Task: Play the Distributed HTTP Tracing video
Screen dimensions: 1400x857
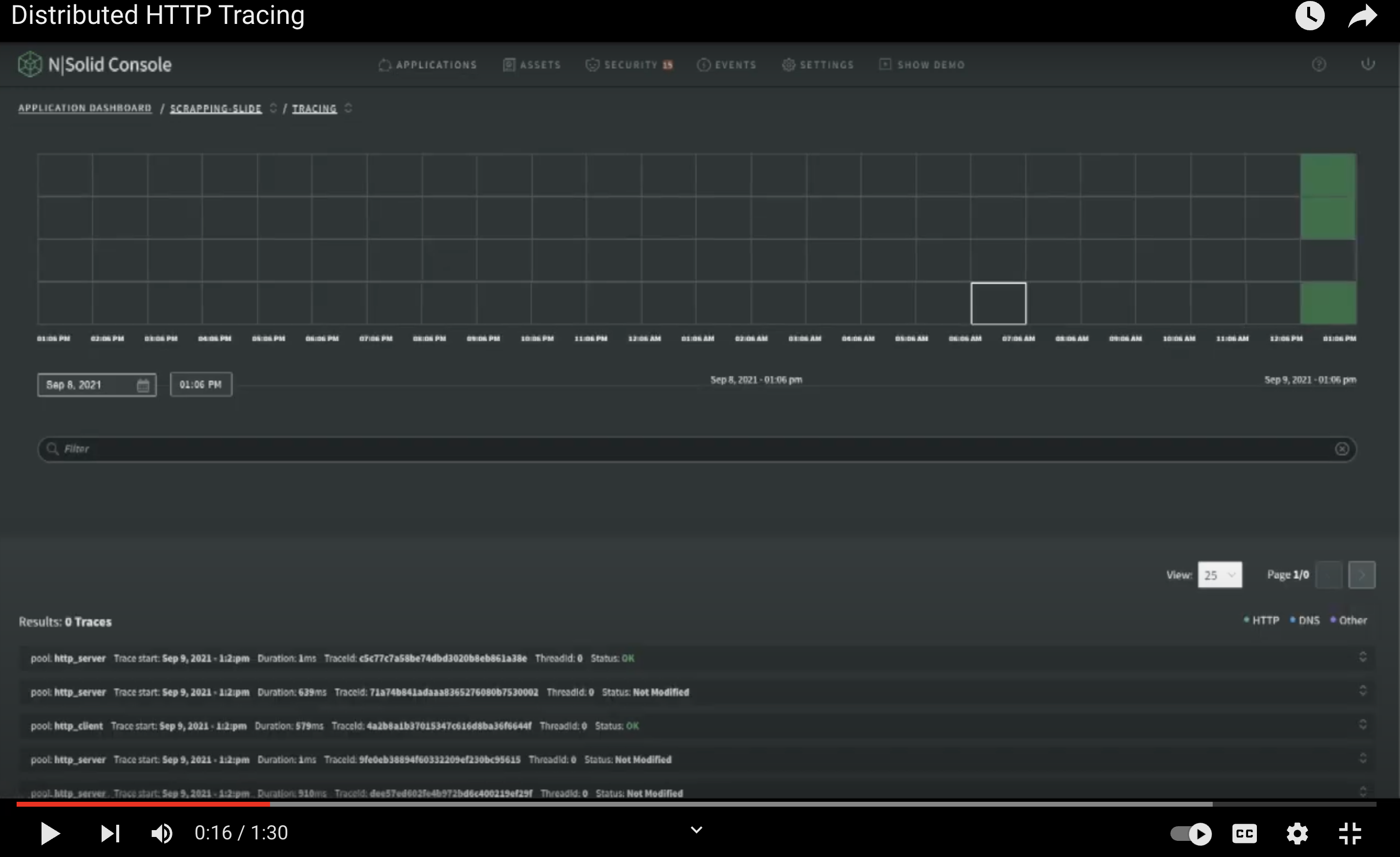Action: coord(50,833)
